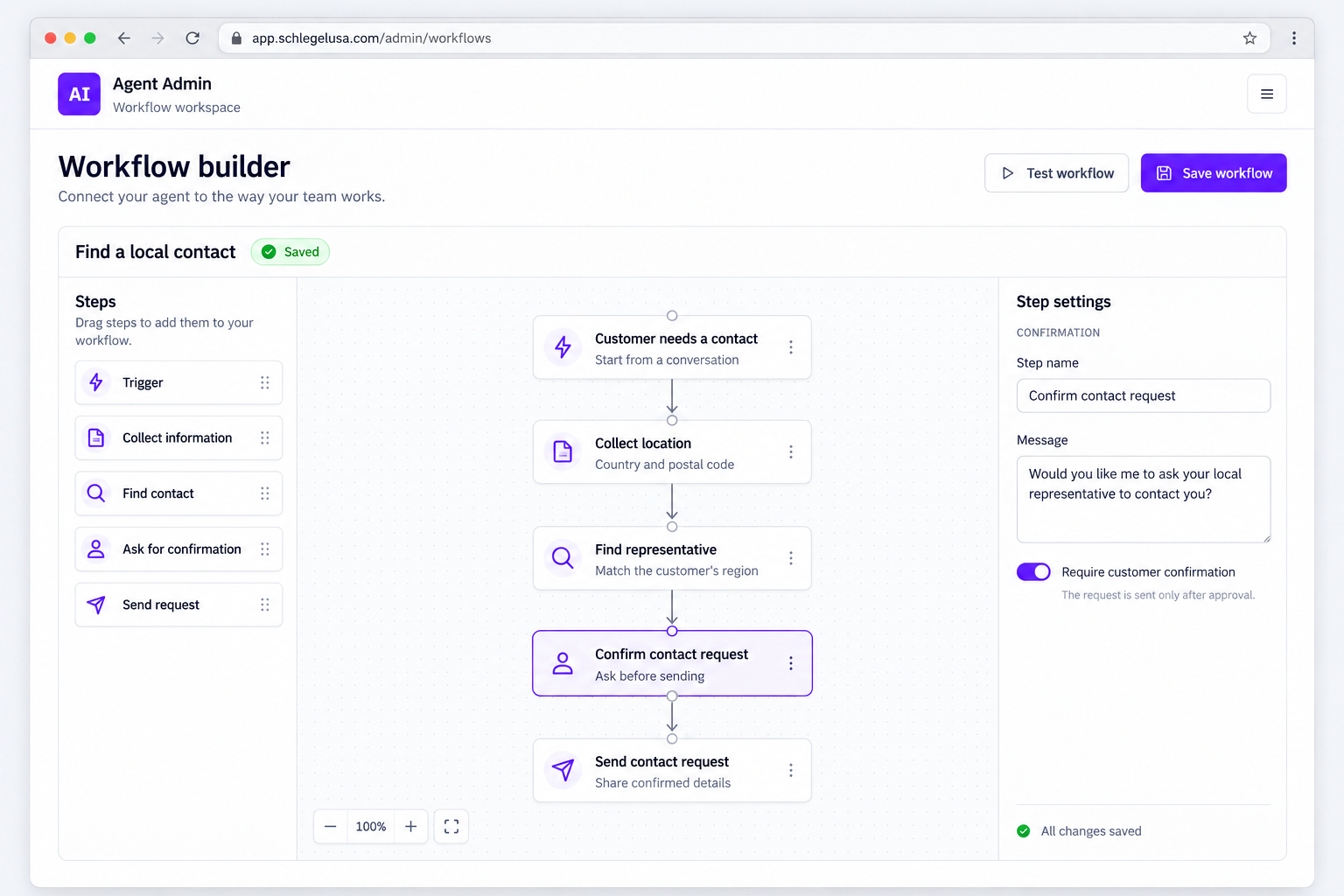Open options menu for Find representative node
This screenshot has height=896, width=1344.
click(x=791, y=557)
